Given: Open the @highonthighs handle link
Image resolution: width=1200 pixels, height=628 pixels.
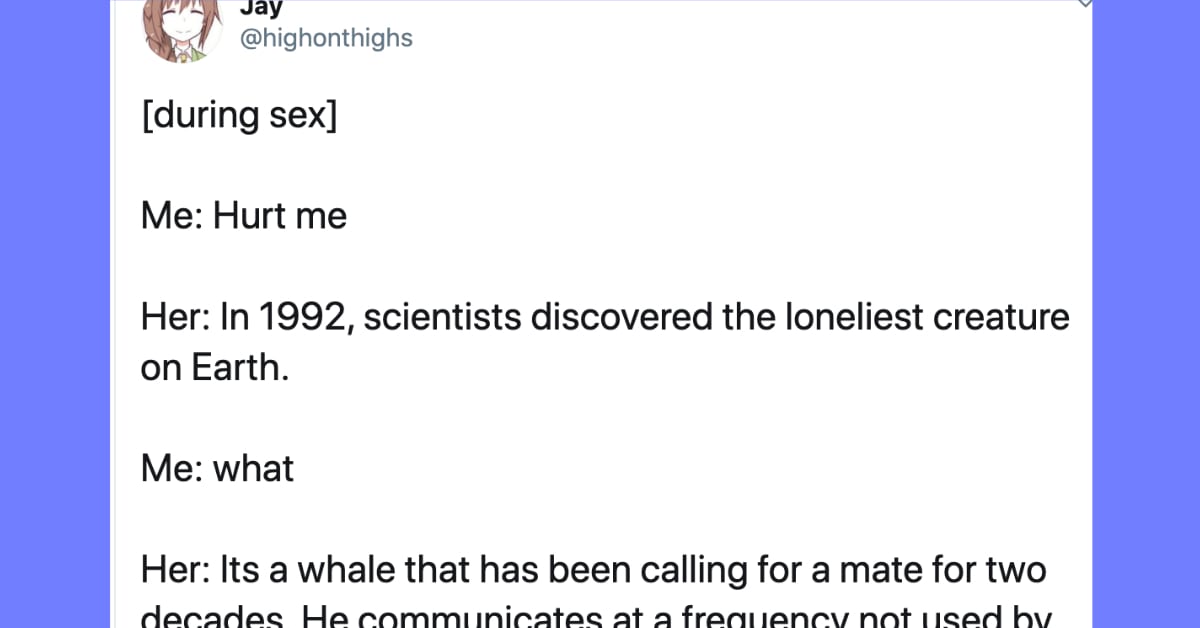Looking at the screenshot, I should [326, 38].
